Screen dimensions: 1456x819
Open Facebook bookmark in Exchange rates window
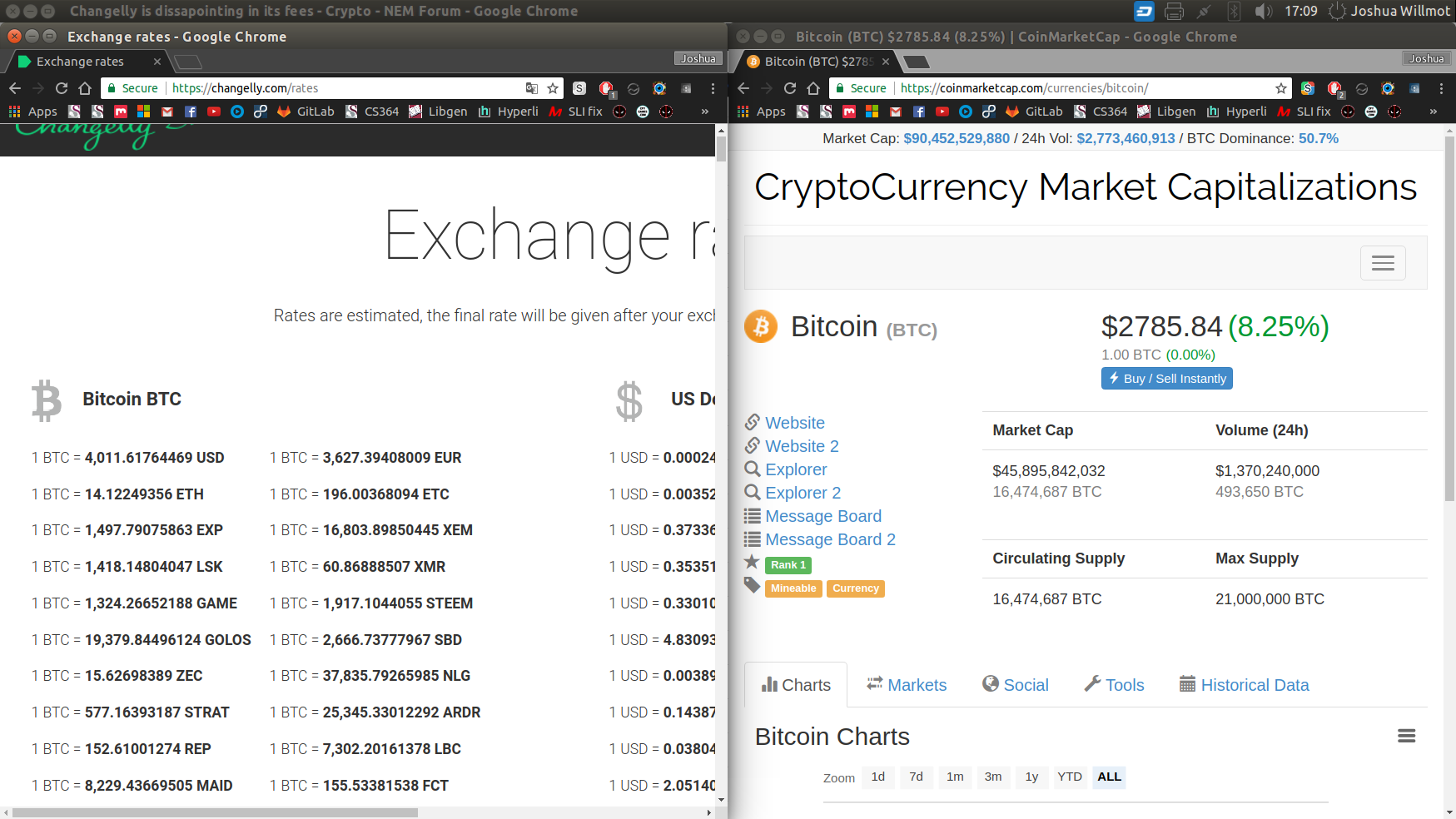point(191,112)
